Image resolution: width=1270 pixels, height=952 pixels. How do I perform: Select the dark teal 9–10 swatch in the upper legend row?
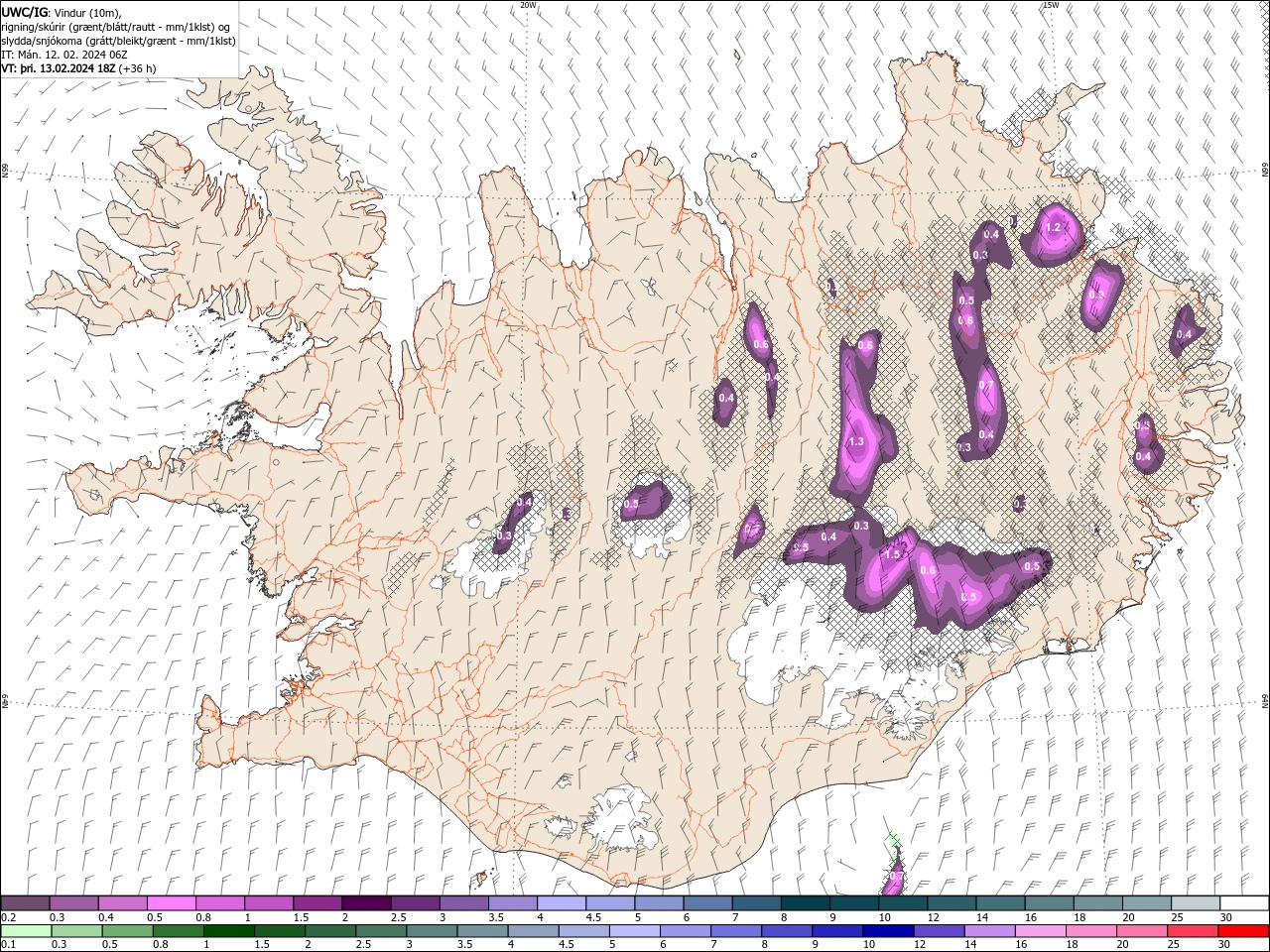(854, 903)
